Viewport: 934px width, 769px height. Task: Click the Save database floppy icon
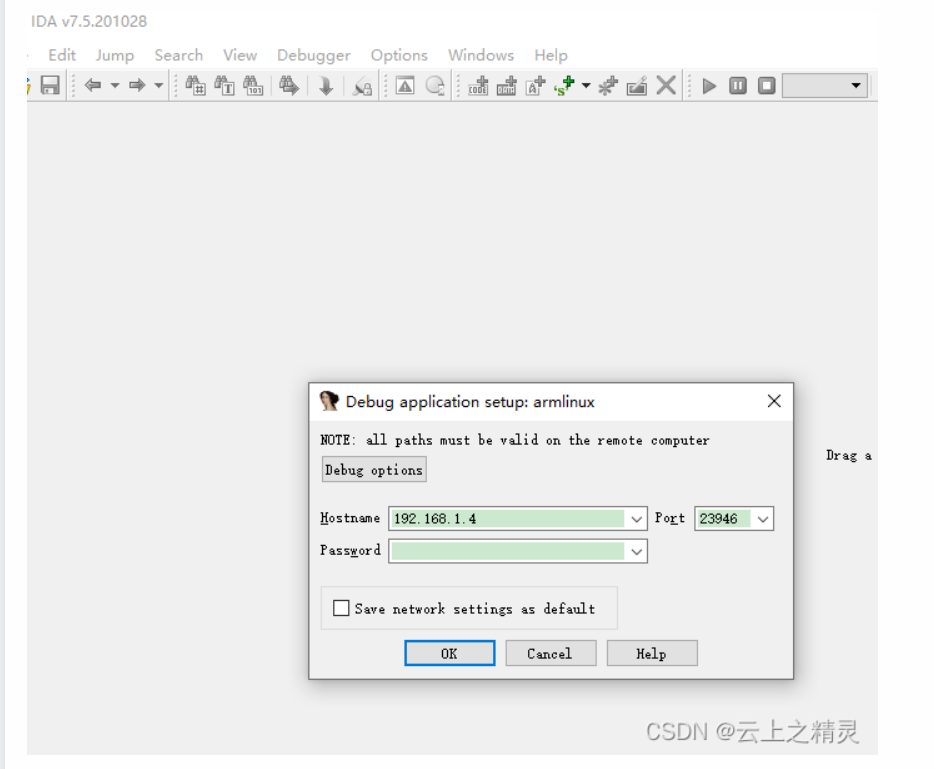[50, 86]
